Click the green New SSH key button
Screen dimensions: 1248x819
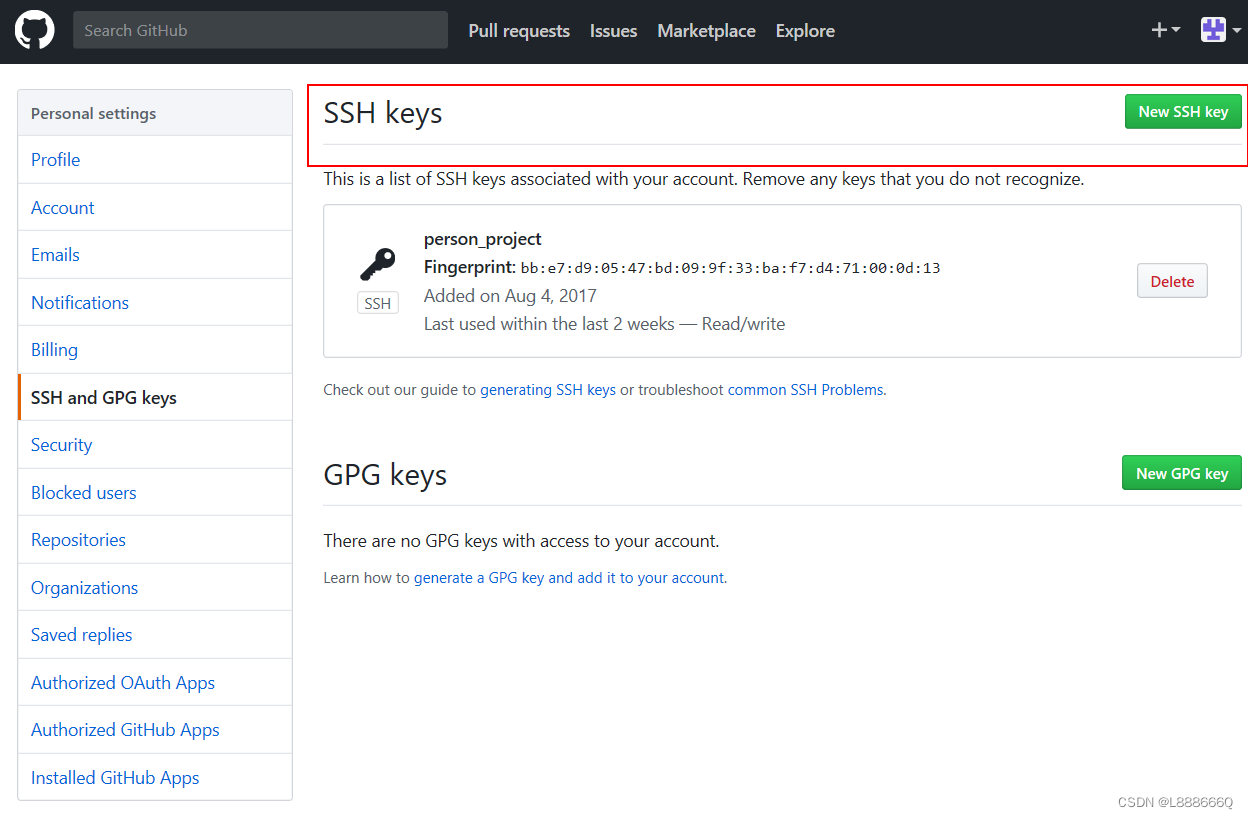[1183, 111]
